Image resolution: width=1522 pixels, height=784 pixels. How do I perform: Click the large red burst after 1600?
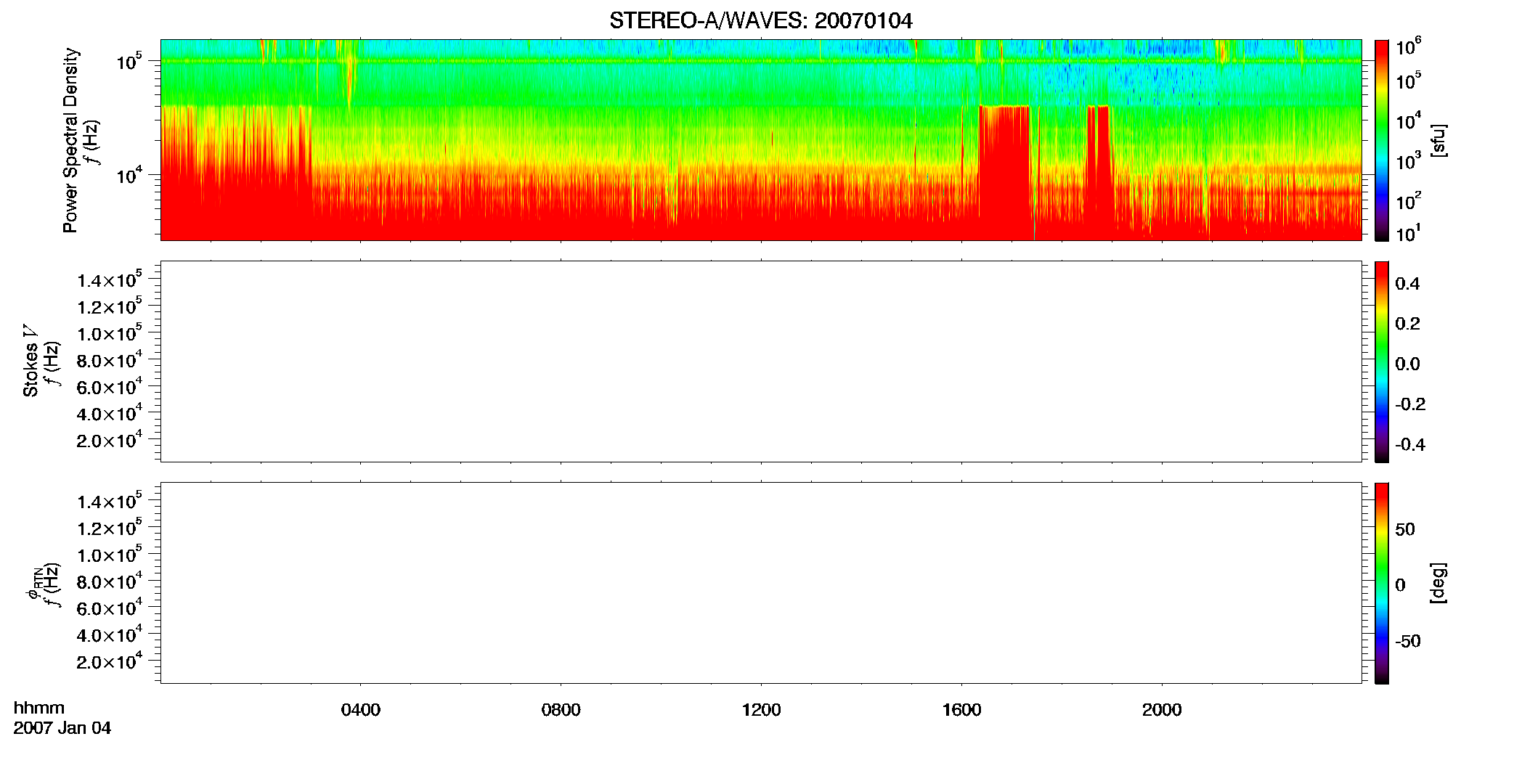pos(1005,172)
